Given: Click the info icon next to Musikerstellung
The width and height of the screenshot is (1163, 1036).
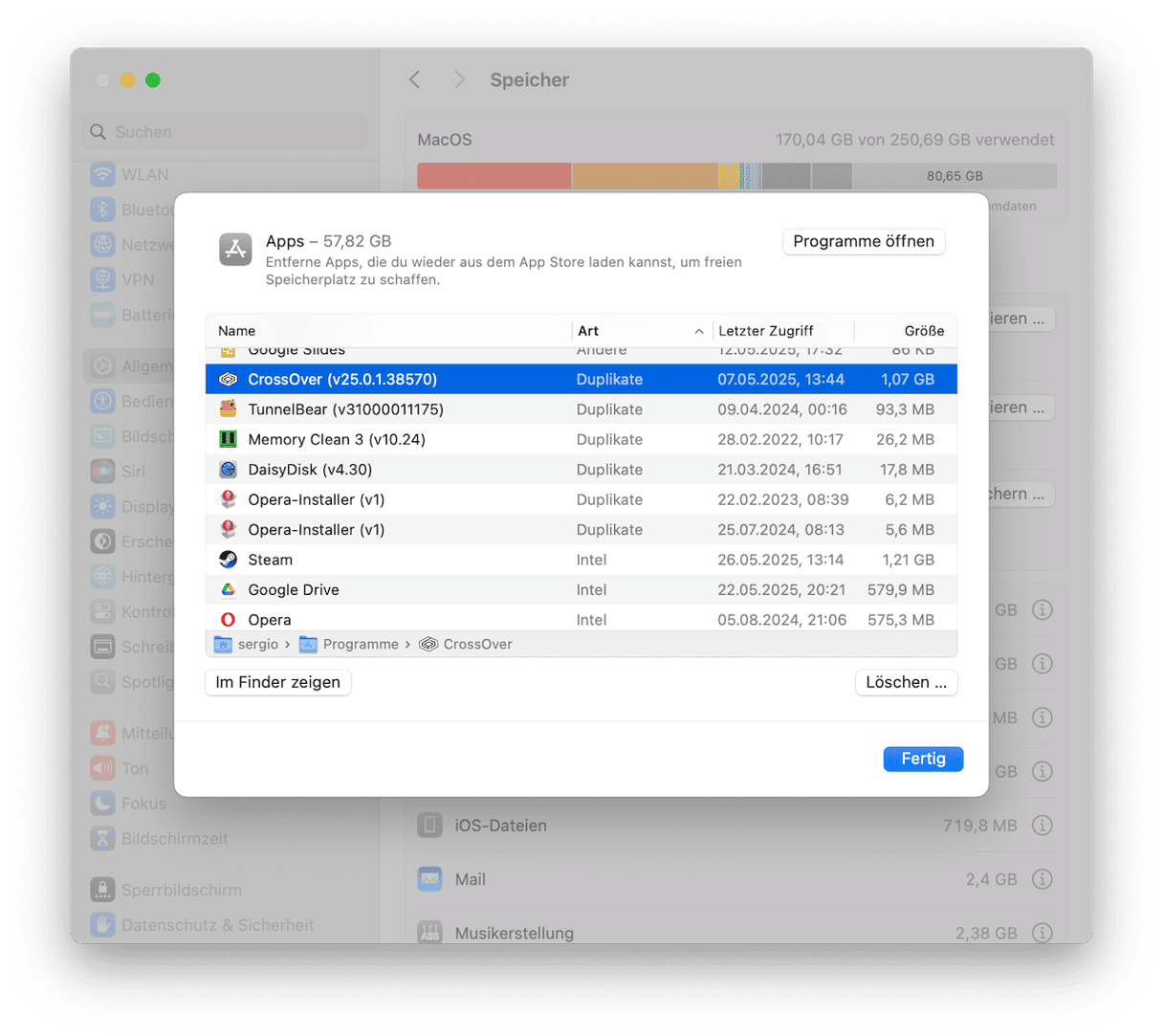Looking at the screenshot, I should coord(1042,933).
